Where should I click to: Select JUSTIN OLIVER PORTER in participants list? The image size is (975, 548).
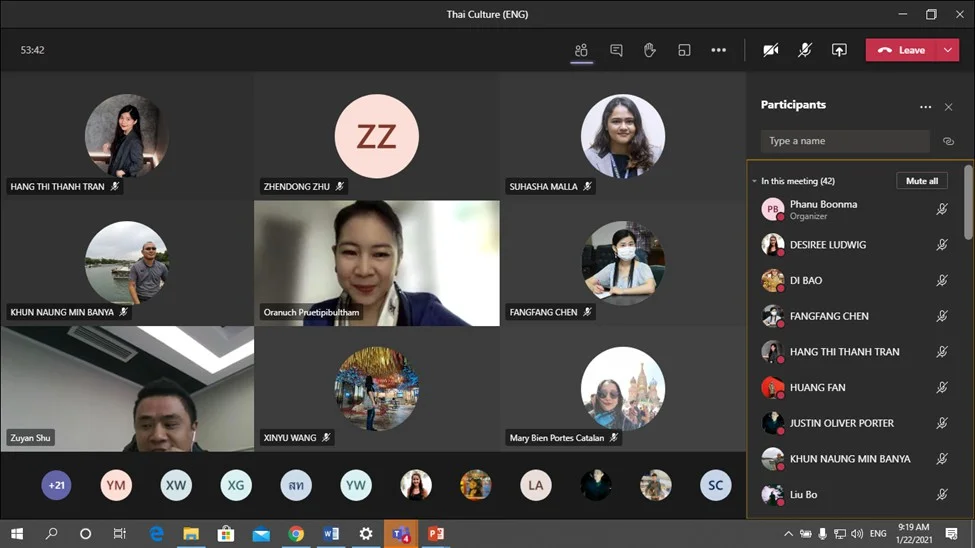(x=841, y=423)
